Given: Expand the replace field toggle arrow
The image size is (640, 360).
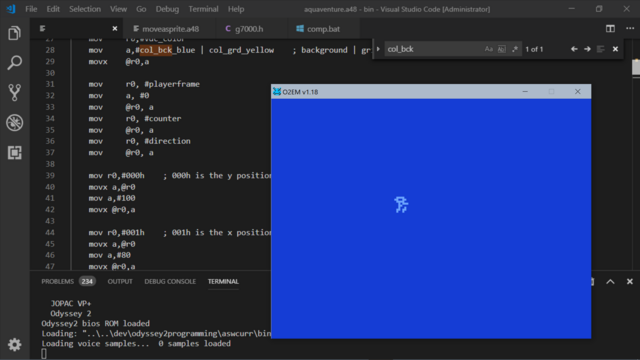Looking at the screenshot, I should (378, 49).
